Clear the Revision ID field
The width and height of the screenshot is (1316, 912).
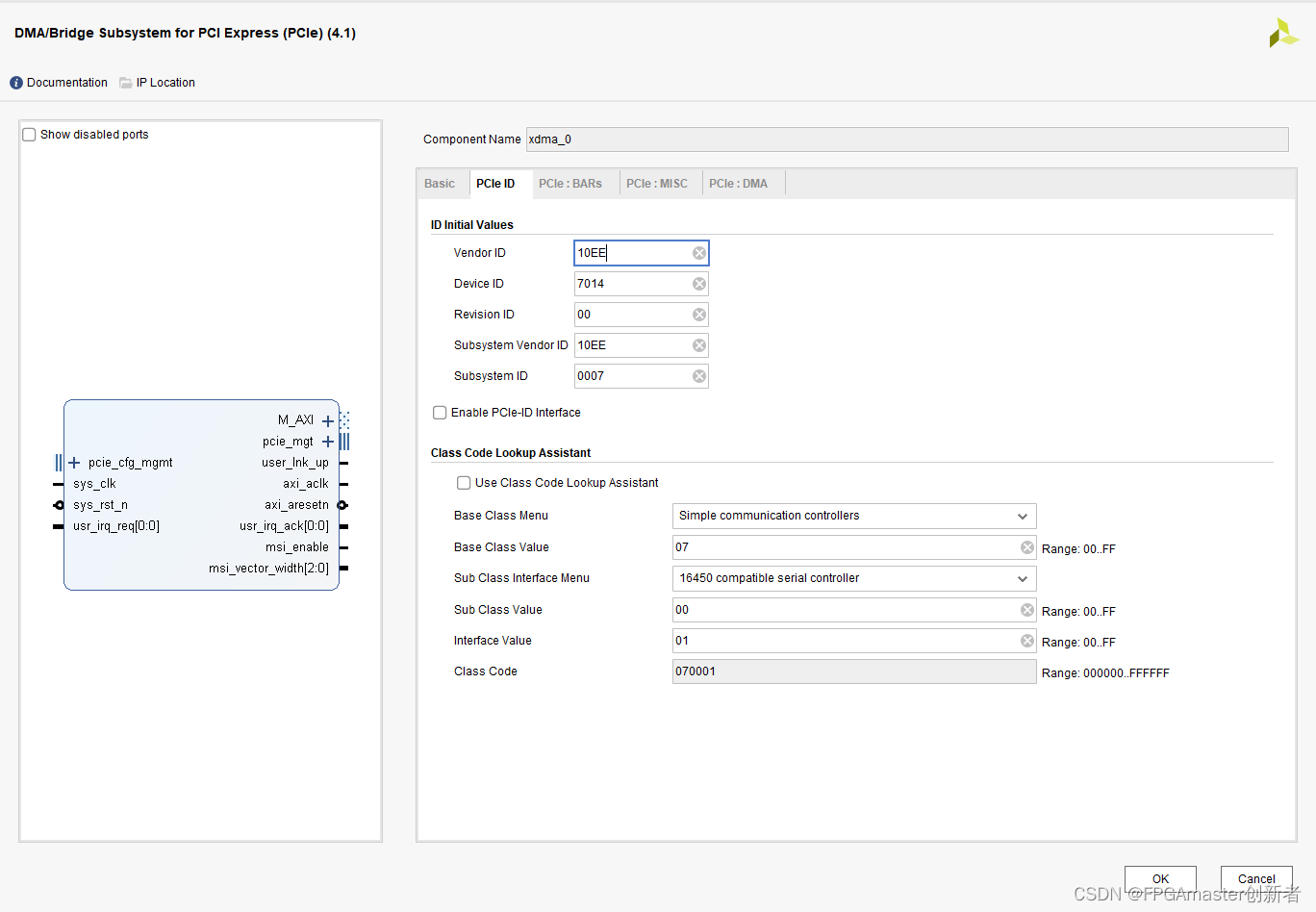[699, 315]
